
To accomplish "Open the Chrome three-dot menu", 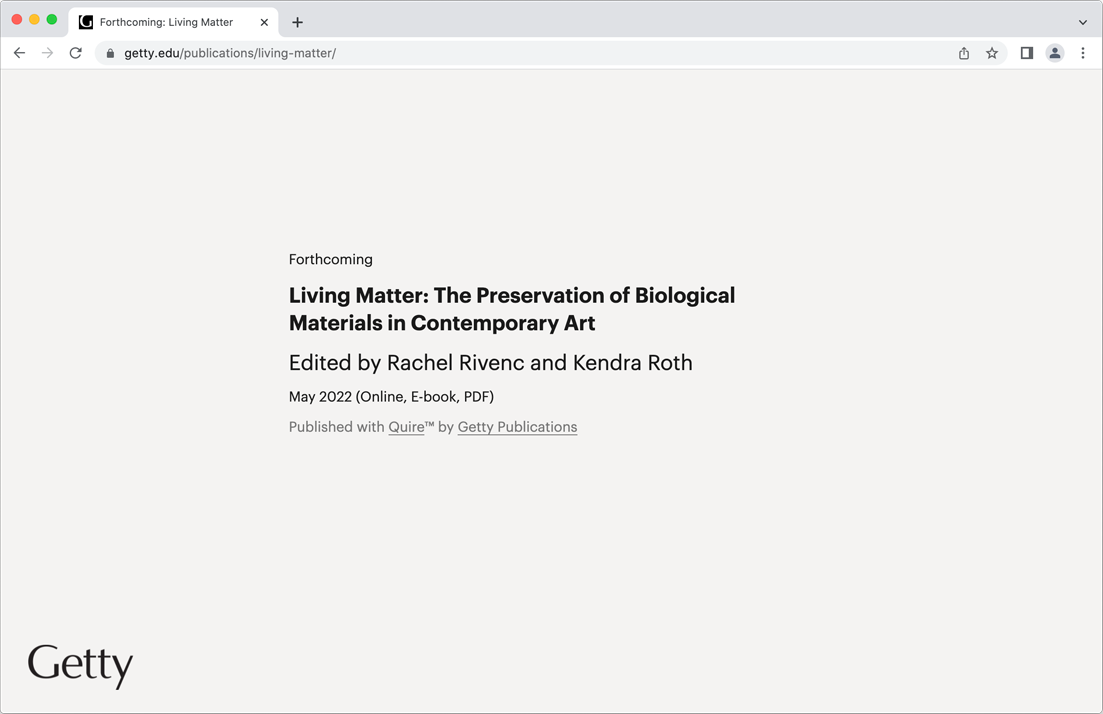I will pyautogui.click(x=1082, y=53).
